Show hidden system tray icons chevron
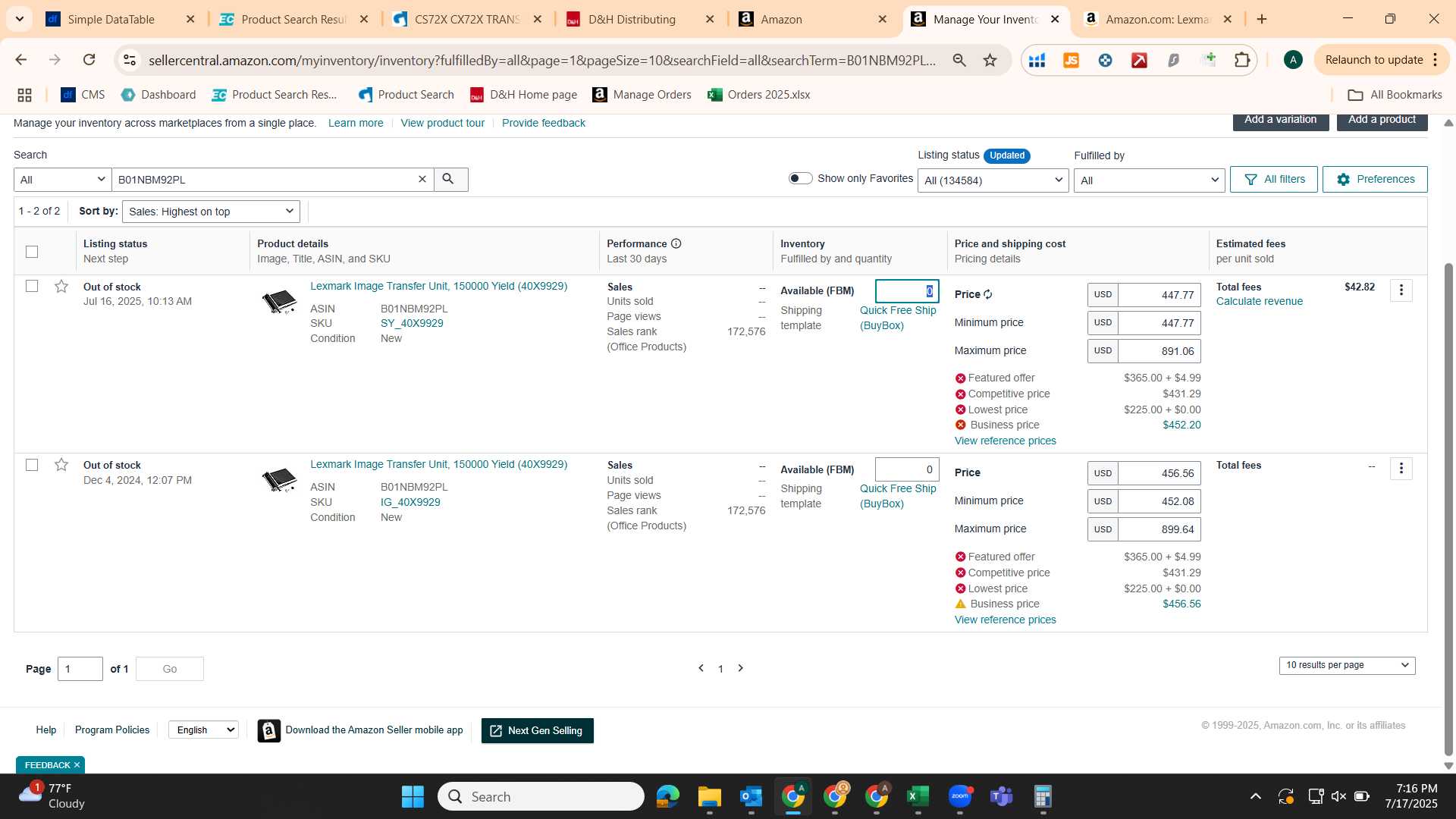Viewport: 1456px width, 819px height. (x=1256, y=796)
